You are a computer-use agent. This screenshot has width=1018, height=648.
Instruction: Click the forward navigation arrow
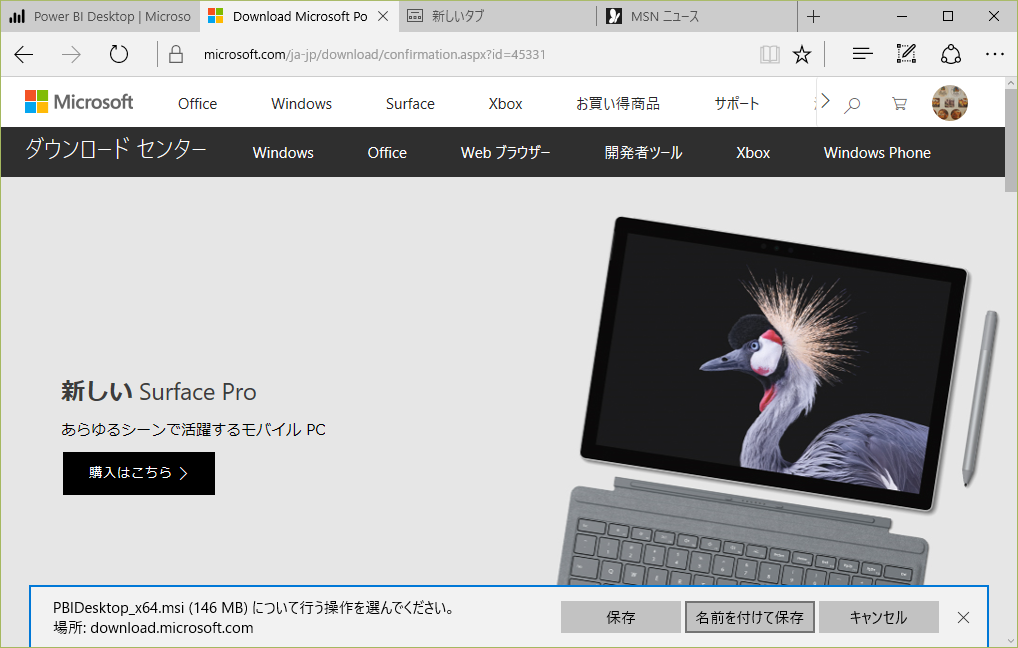(x=71, y=55)
